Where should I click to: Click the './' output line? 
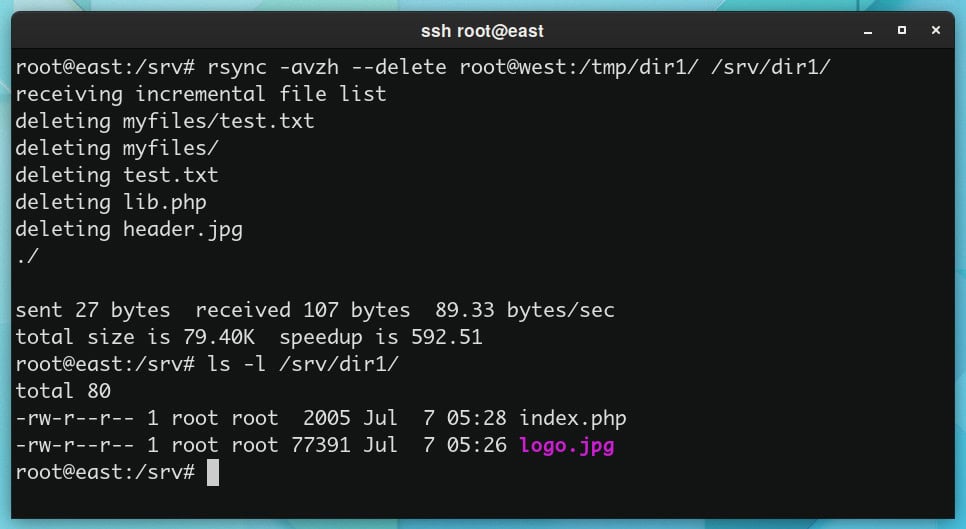(x=27, y=256)
